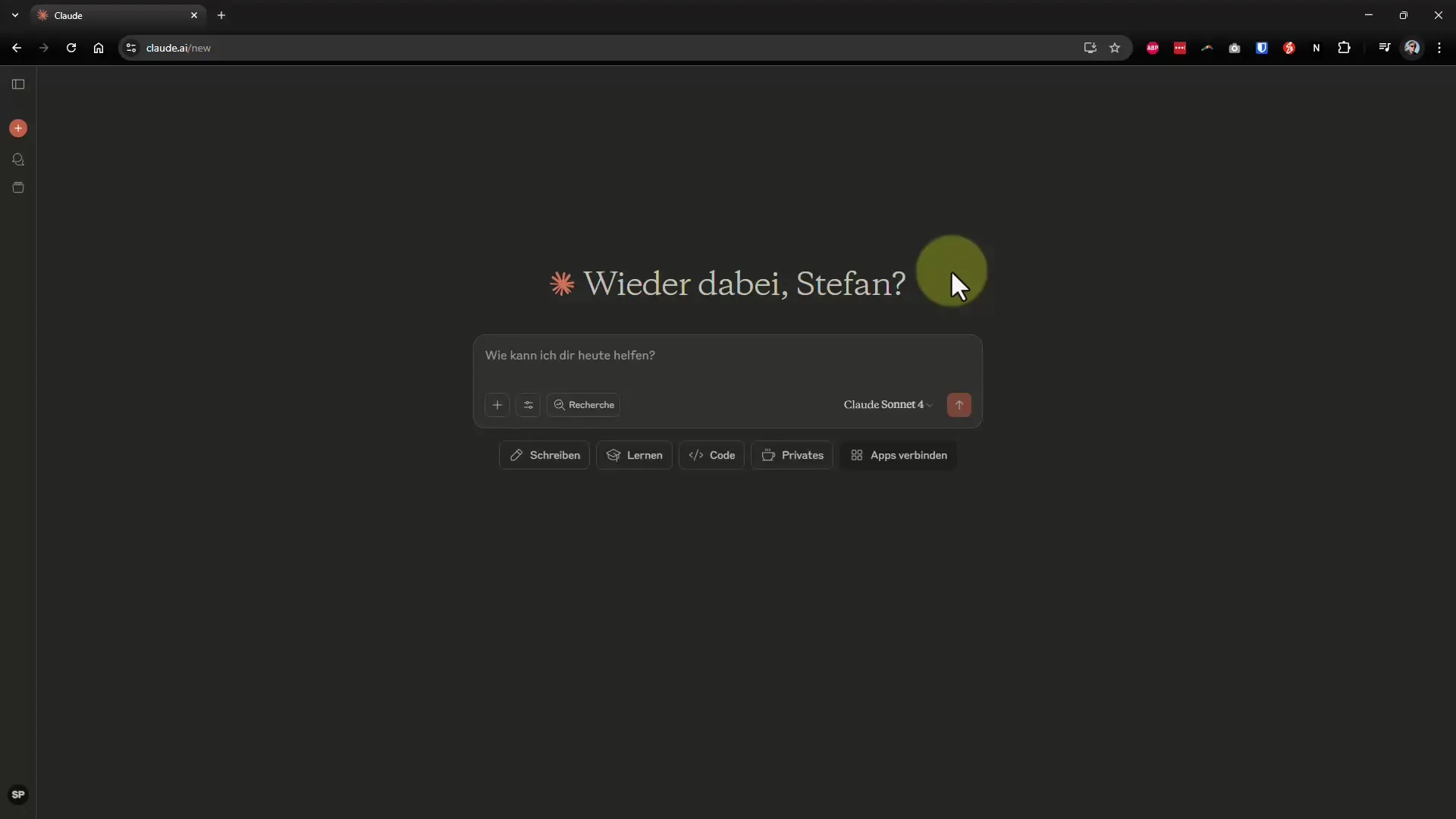
Task: Bookmark this page with the star icon
Action: pyautogui.click(x=1115, y=48)
